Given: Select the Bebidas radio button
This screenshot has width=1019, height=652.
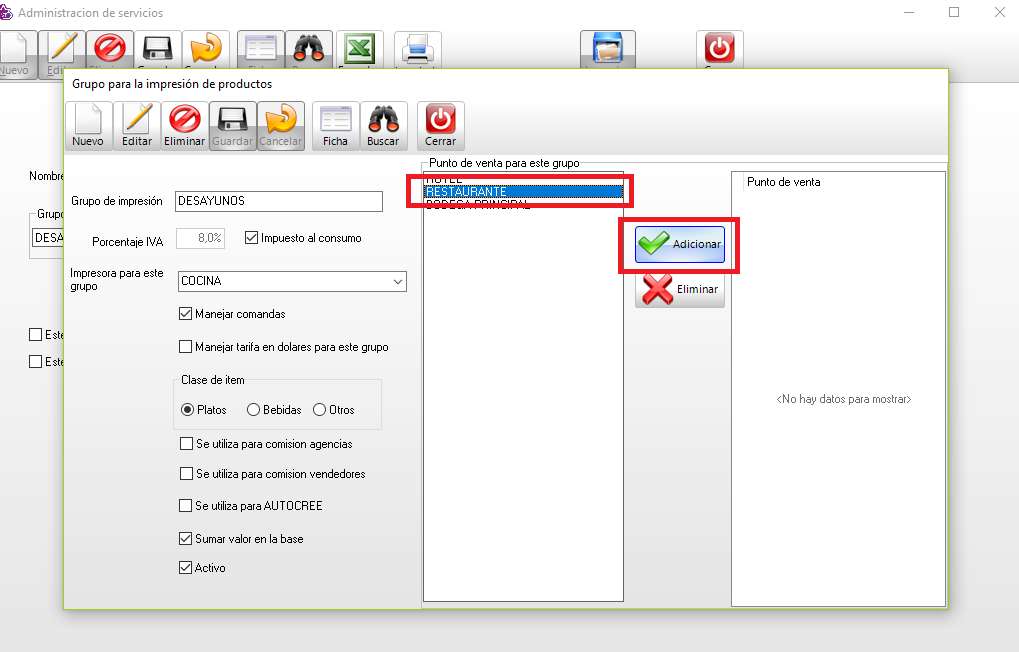Looking at the screenshot, I should (254, 410).
